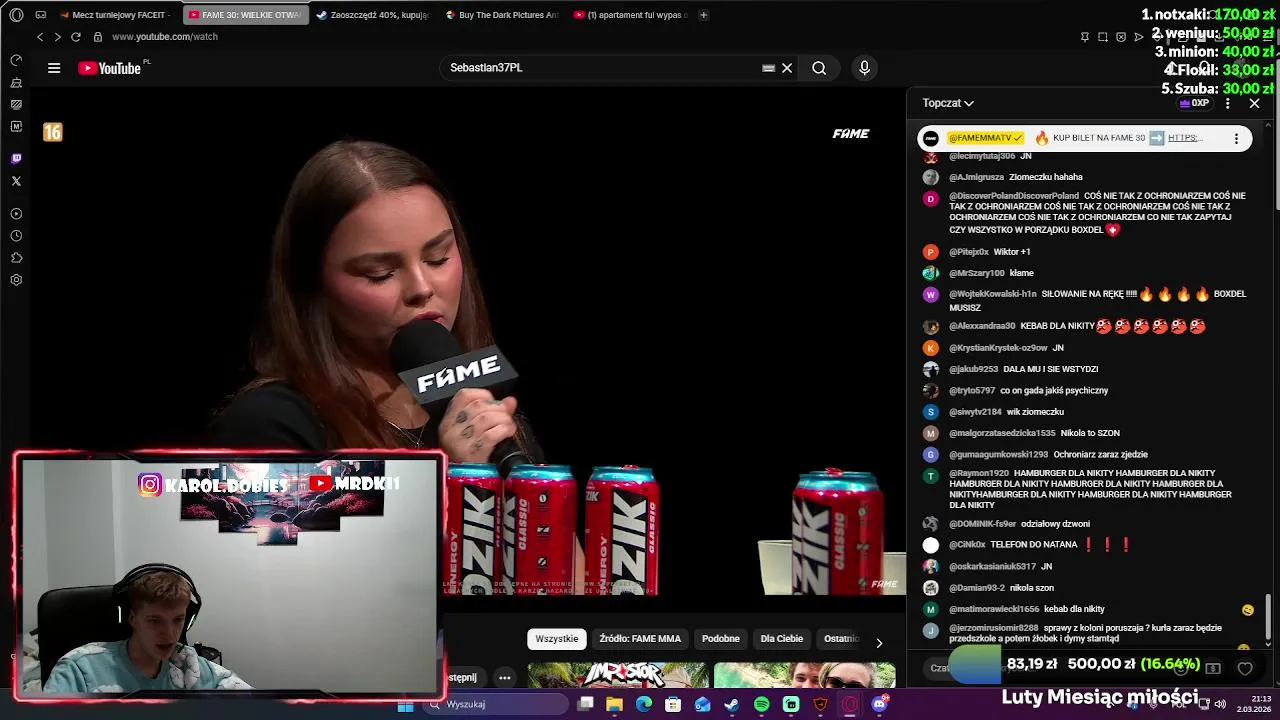The height and width of the screenshot is (720, 1280).
Task: Open the on-screen keyboard icon in search box
Action: click(x=768, y=68)
